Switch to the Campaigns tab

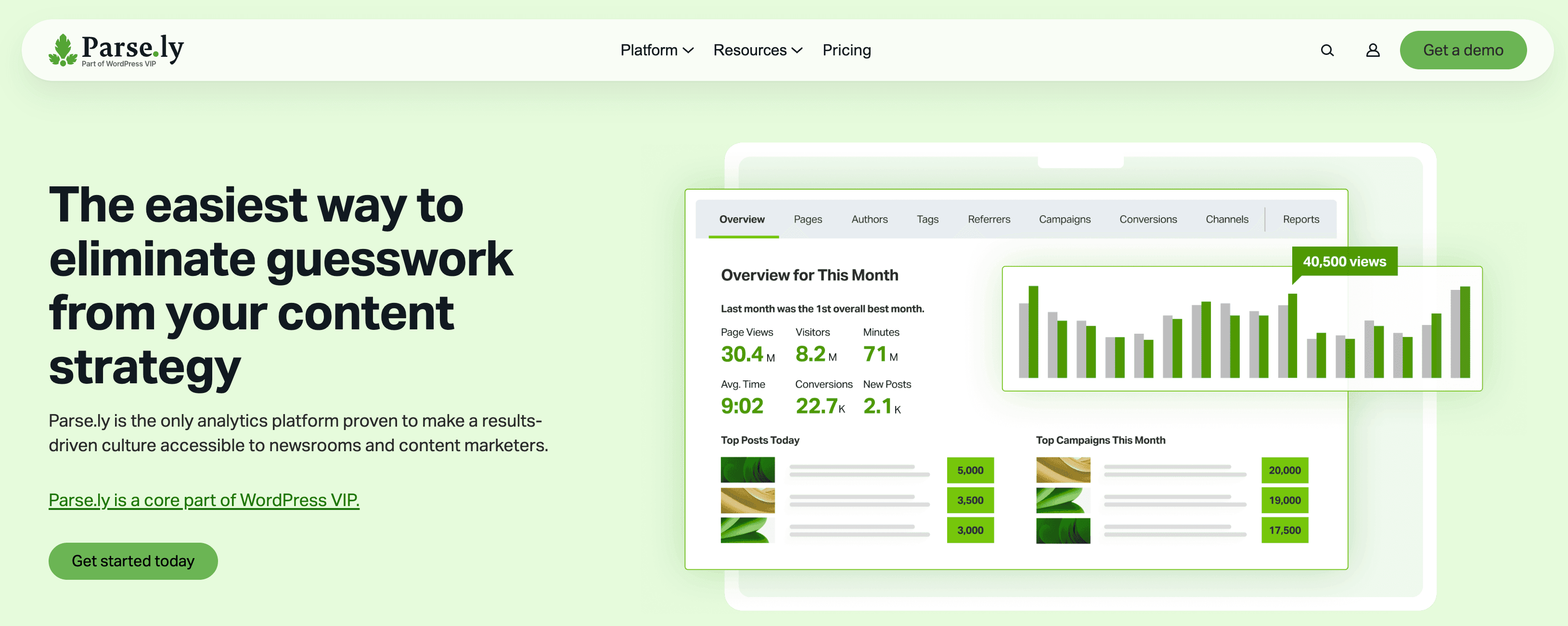pyautogui.click(x=1065, y=219)
